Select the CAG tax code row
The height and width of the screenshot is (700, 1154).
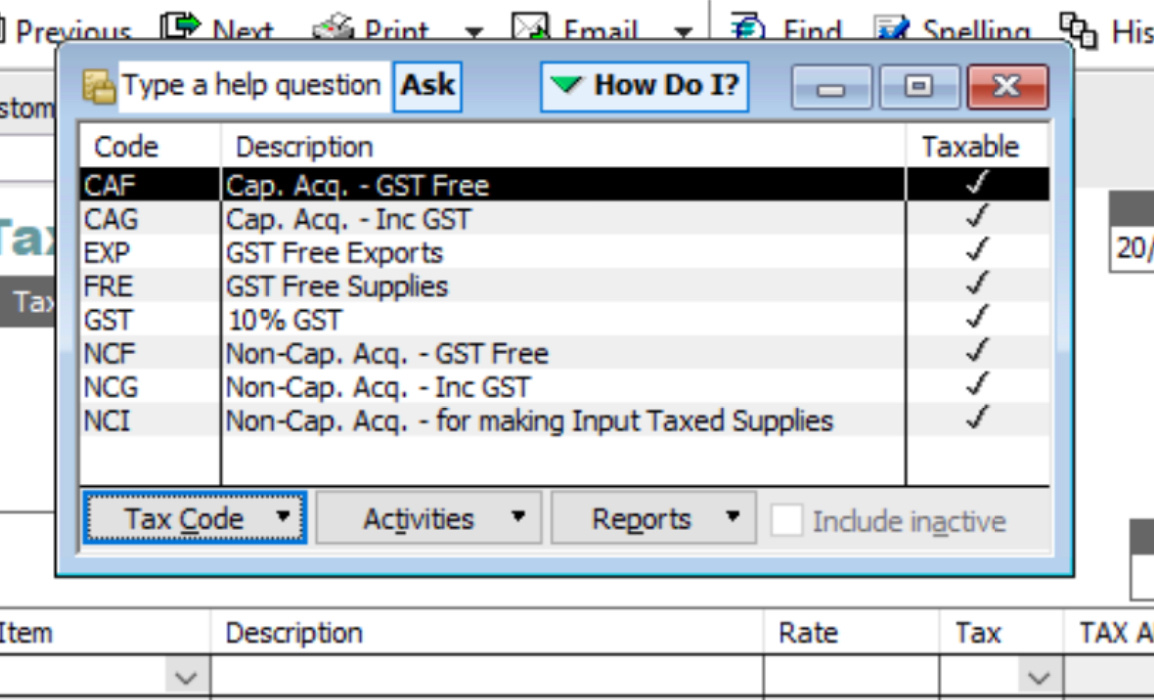(564, 218)
